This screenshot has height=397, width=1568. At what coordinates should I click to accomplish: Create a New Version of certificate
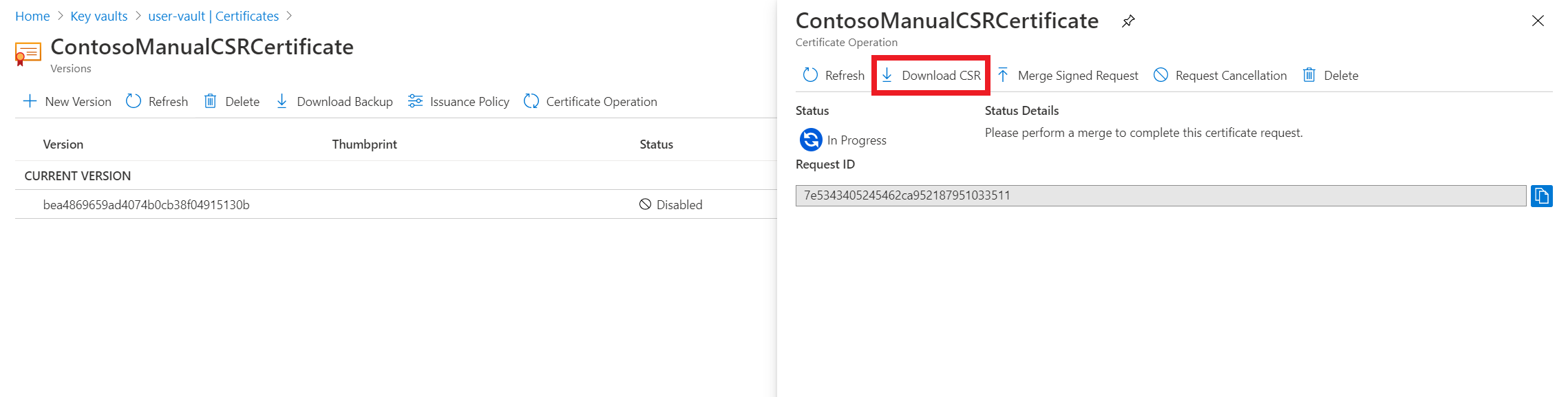pyautogui.click(x=67, y=102)
